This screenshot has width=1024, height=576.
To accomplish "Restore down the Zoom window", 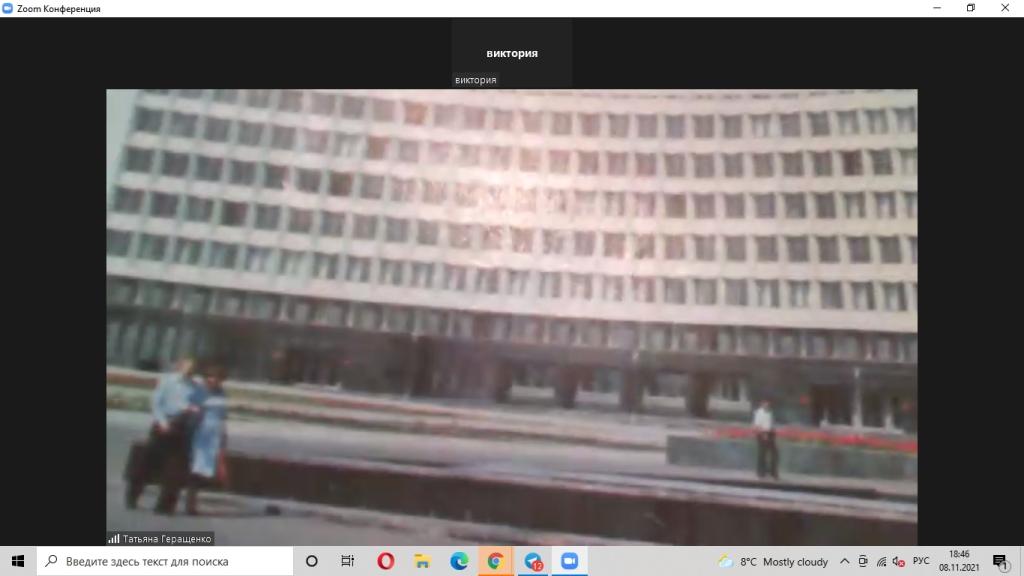I will click(971, 8).
